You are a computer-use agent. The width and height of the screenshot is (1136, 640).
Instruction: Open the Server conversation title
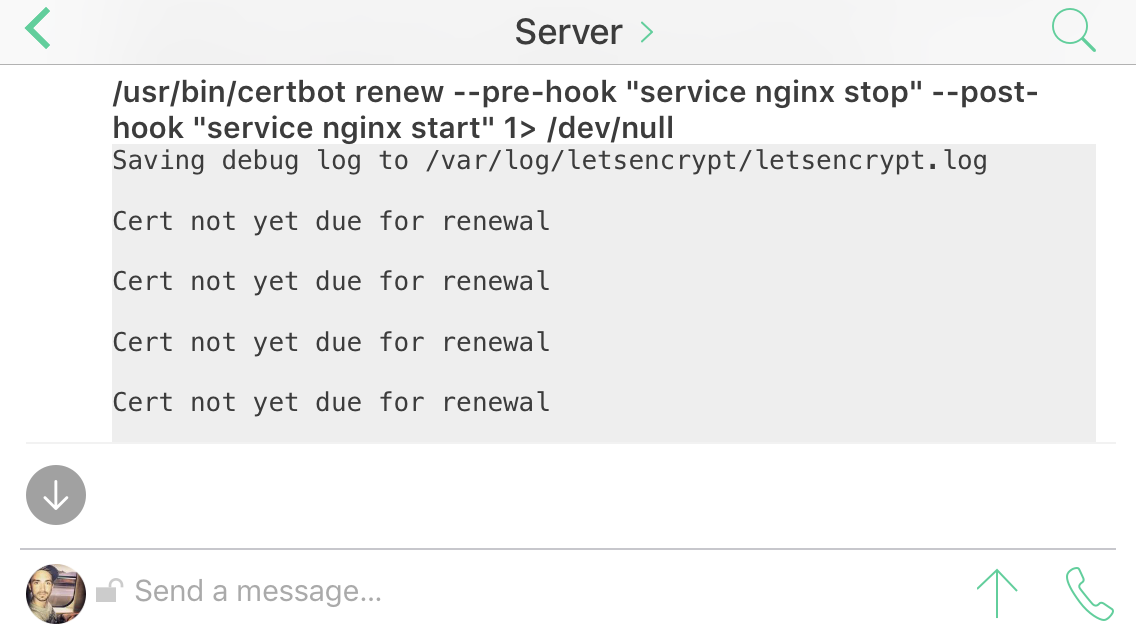click(x=568, y=32)
